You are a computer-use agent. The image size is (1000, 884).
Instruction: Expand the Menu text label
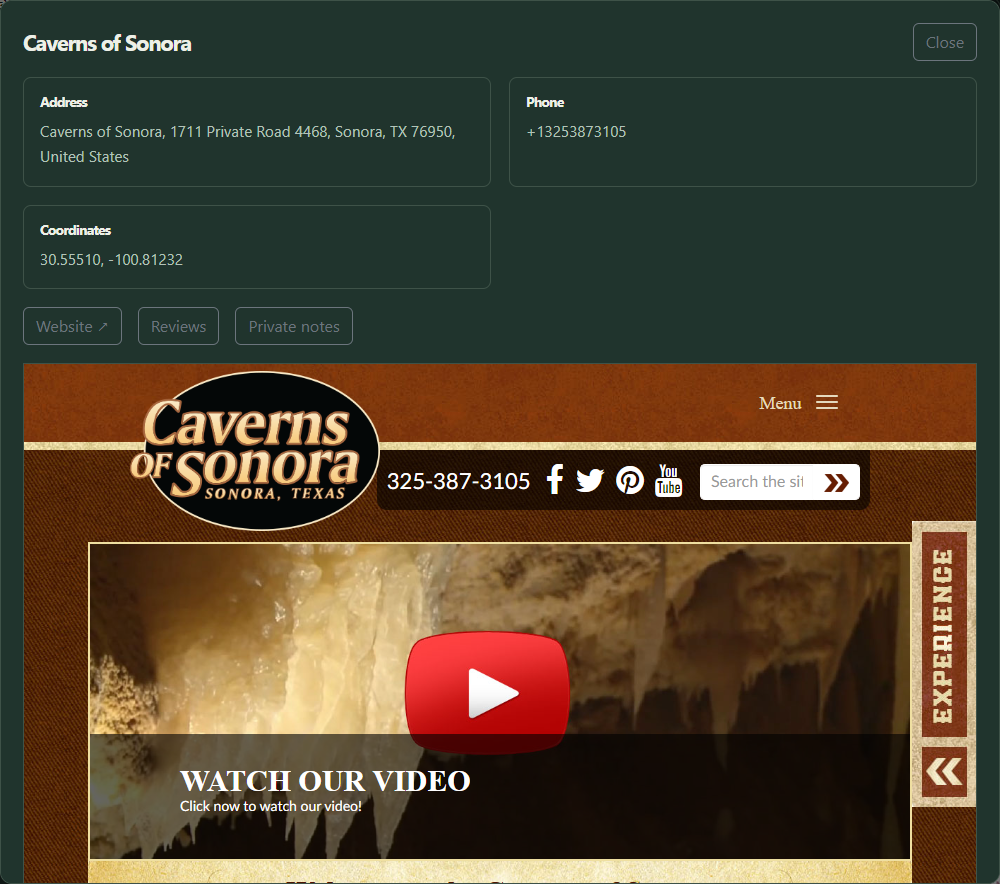click(x=780, y=403)
